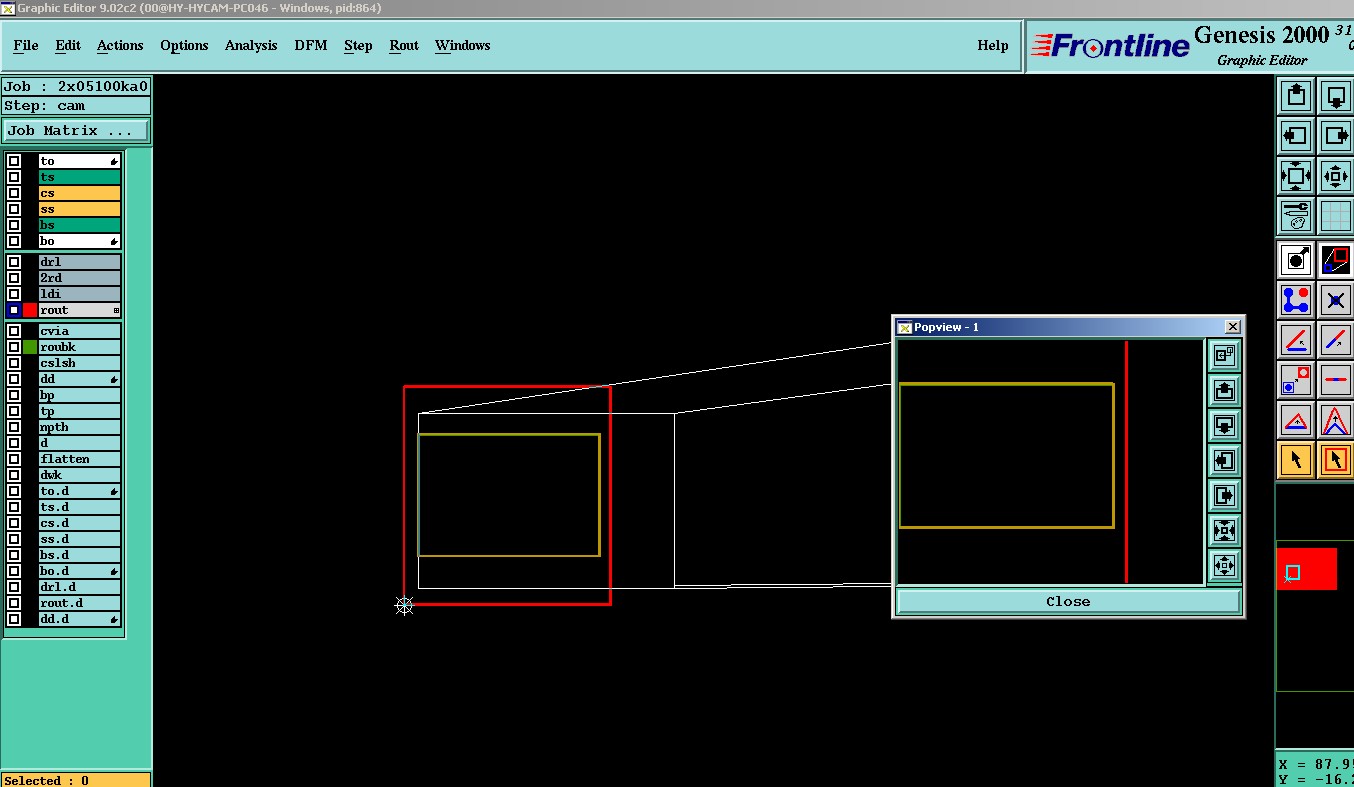Open the Windows menu
This screenshot has height=787, width=1354.
pyautogui.click(x=462, y=45)
